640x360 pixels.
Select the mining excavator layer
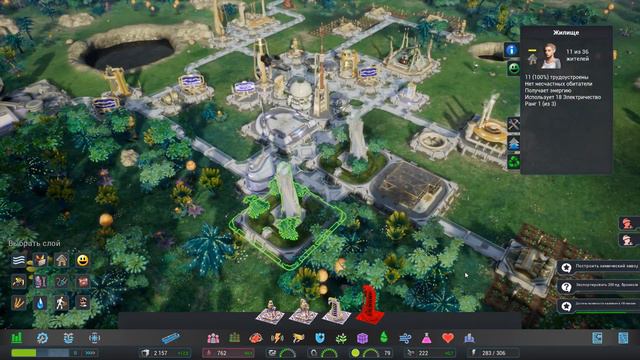click(x=18, y=282)
